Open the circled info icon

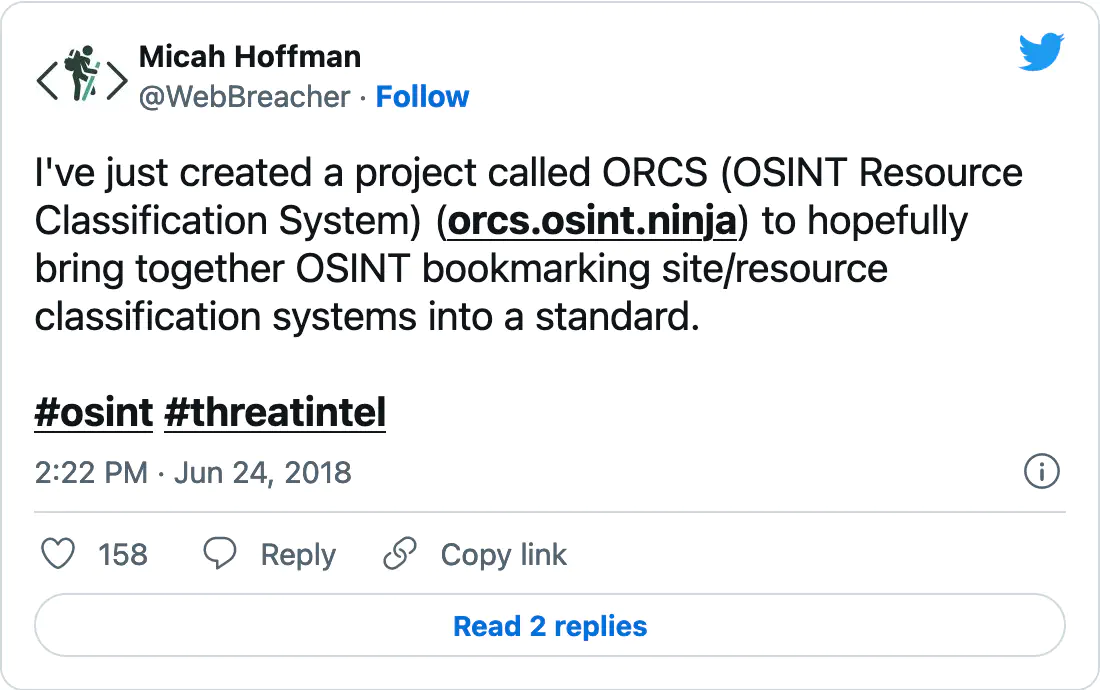pos(1041,471)
